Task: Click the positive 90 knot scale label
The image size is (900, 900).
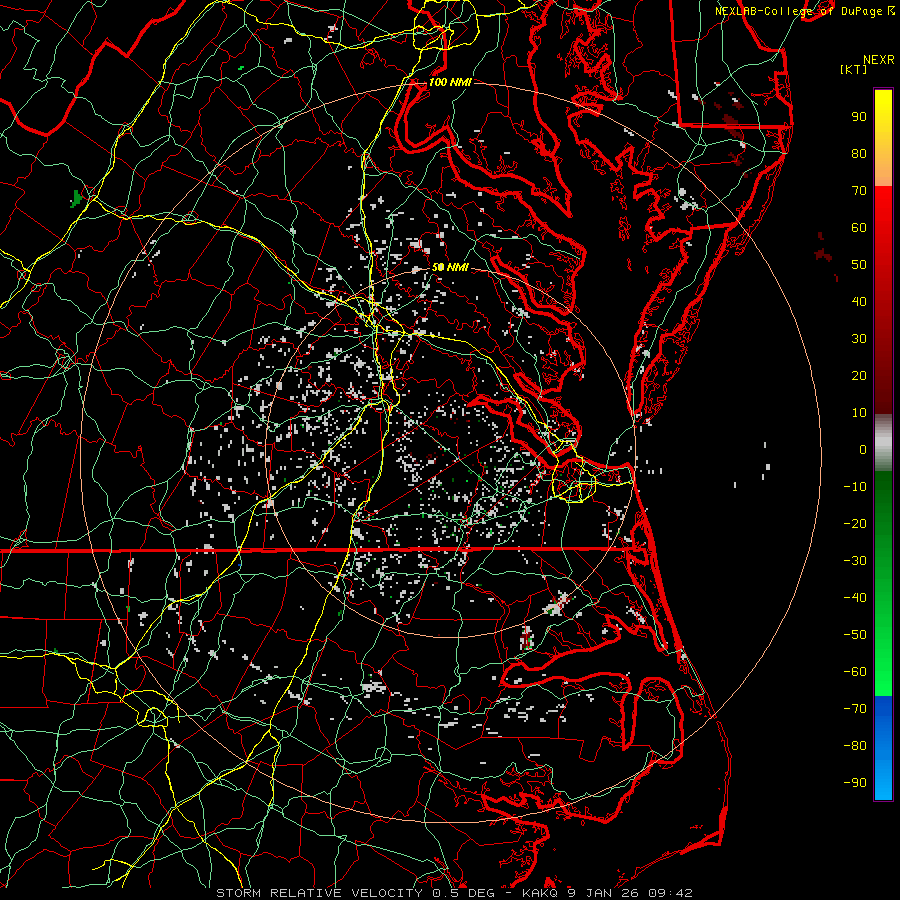Action: [x=859, y=117]
